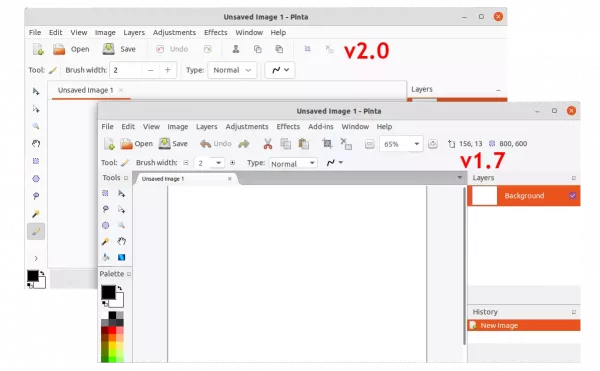This screenshot has width=600, height=371.
Task: Expand more tools chevron in v2.0 toolbox
Action: coord(36,259)
